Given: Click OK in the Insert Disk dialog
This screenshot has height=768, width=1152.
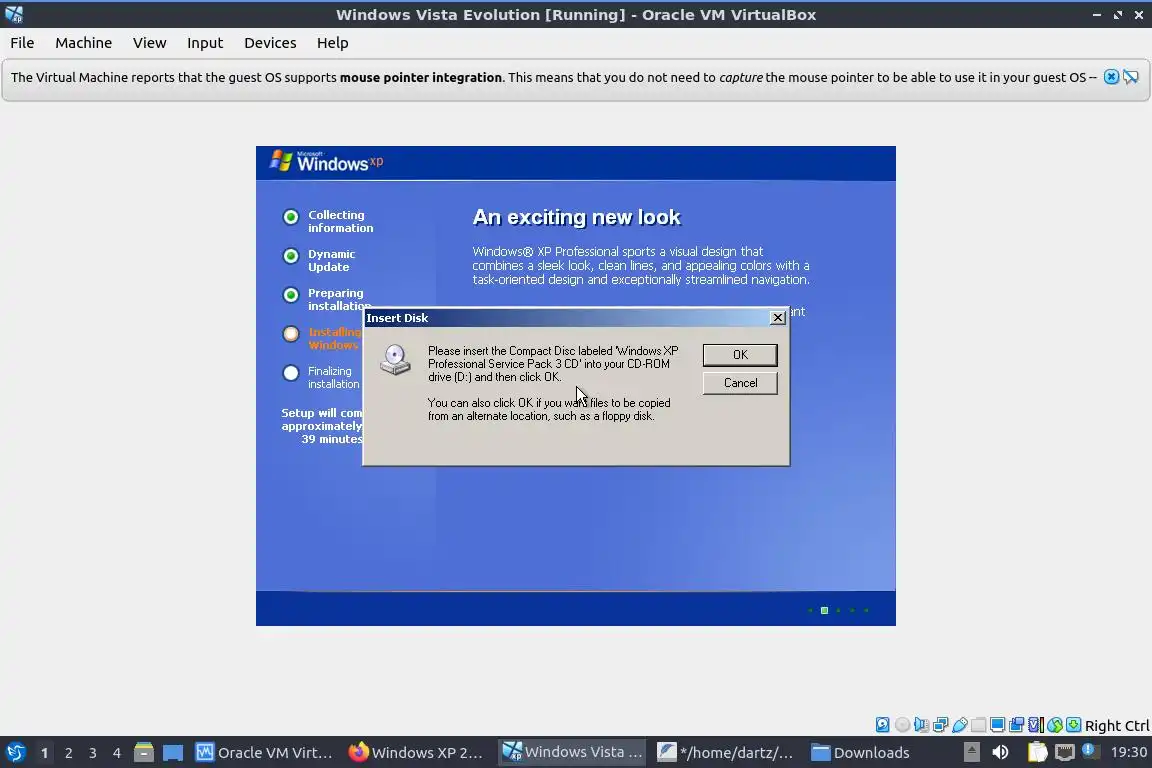Looking at the screenshot, I should point(740,355).
